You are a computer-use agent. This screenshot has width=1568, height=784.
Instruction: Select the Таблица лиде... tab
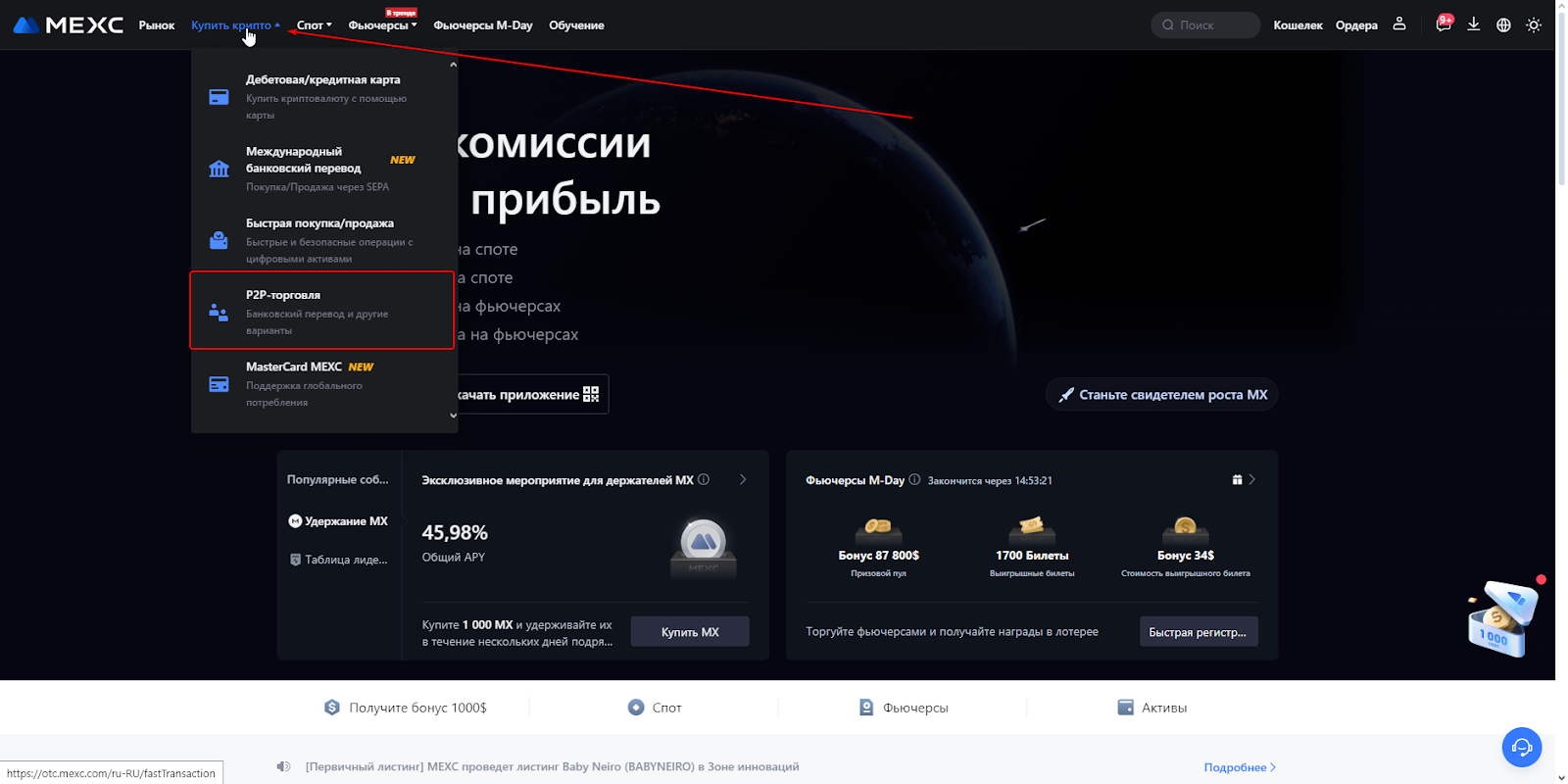(x=339, y=560)
